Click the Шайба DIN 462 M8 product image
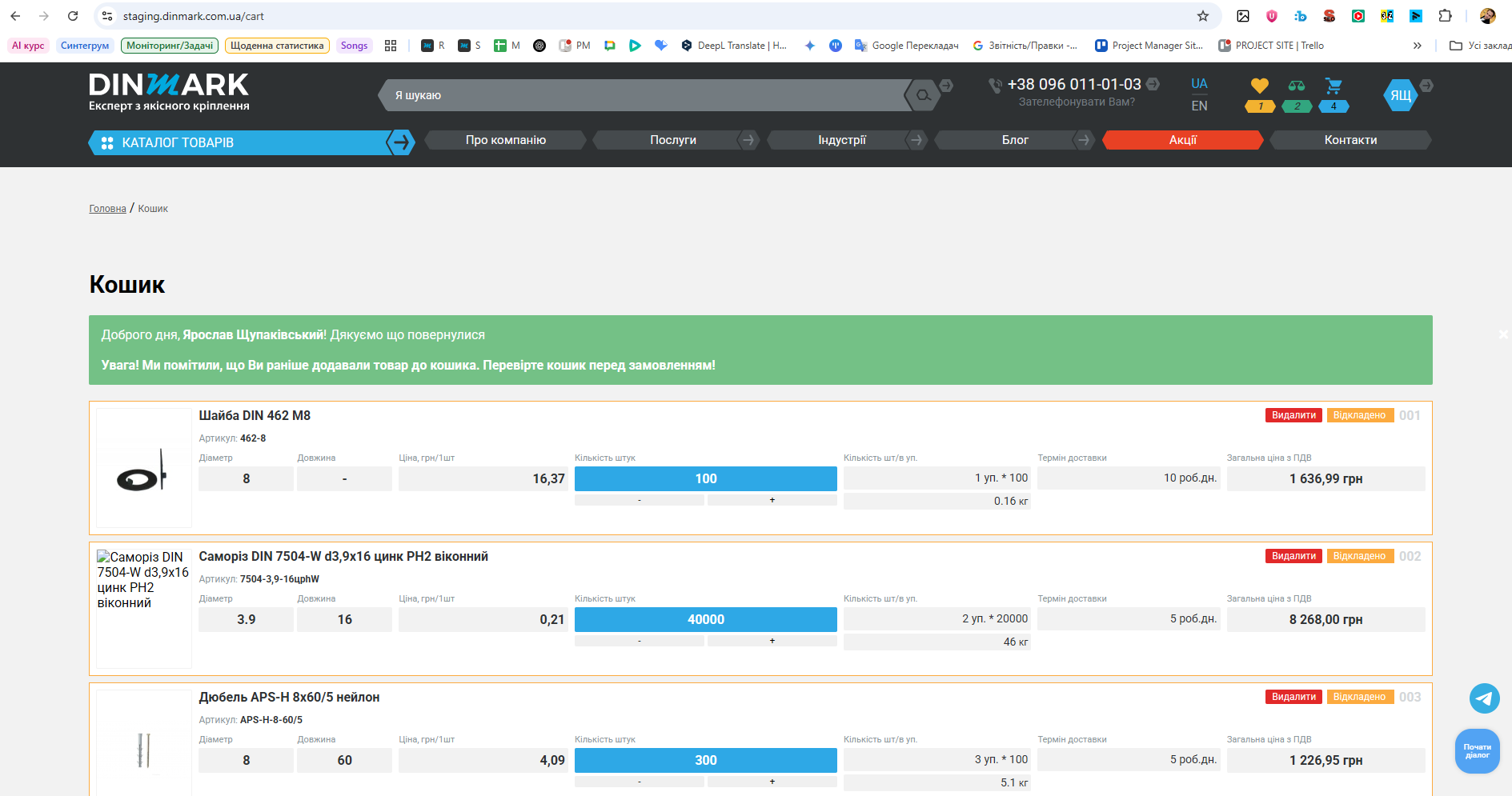 pos(144,468)
